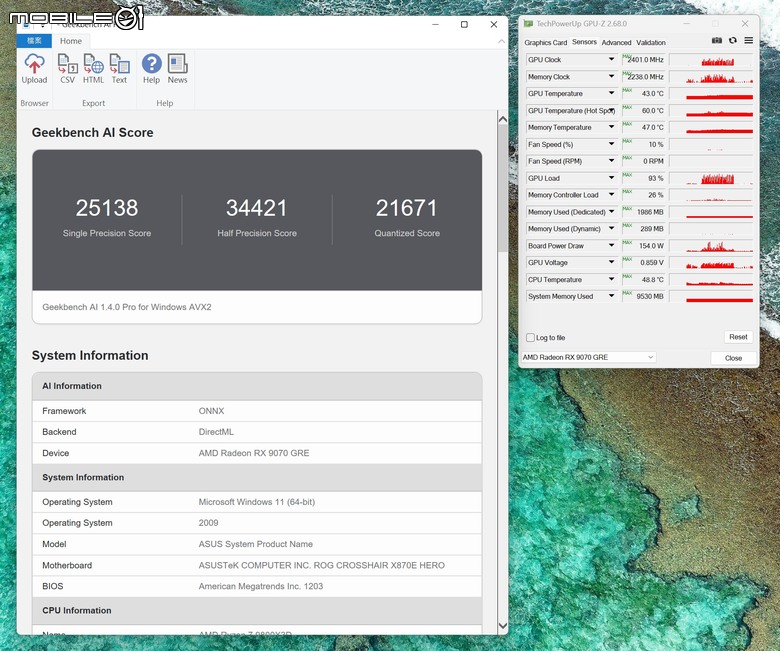
Task: Open the Help icon in ribbon
Action: [x=152, y=69]
